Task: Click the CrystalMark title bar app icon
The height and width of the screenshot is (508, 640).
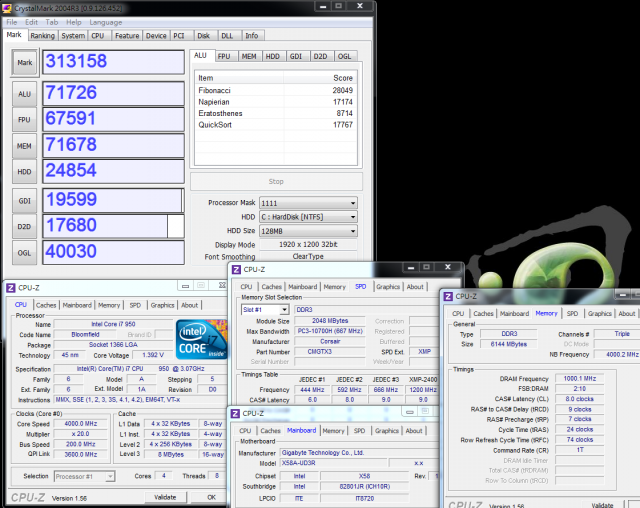Action: coord(7,8)
